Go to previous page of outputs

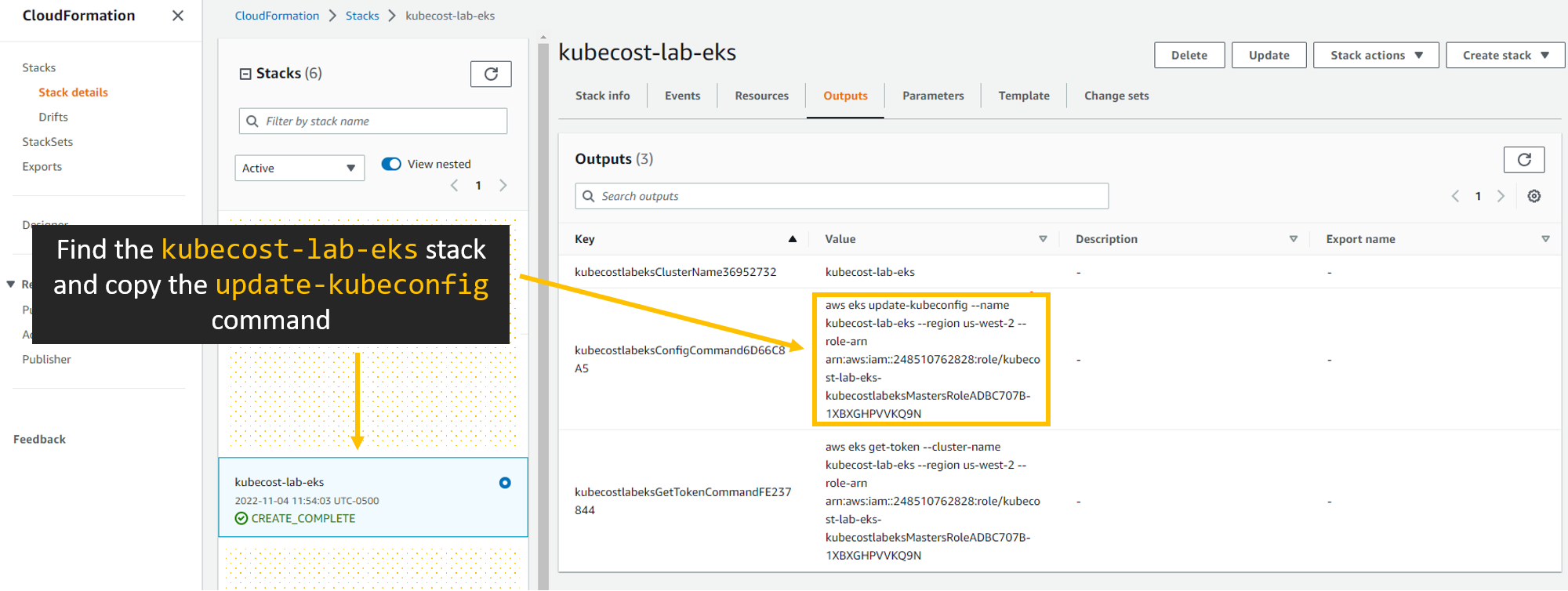pos(1455,196)
